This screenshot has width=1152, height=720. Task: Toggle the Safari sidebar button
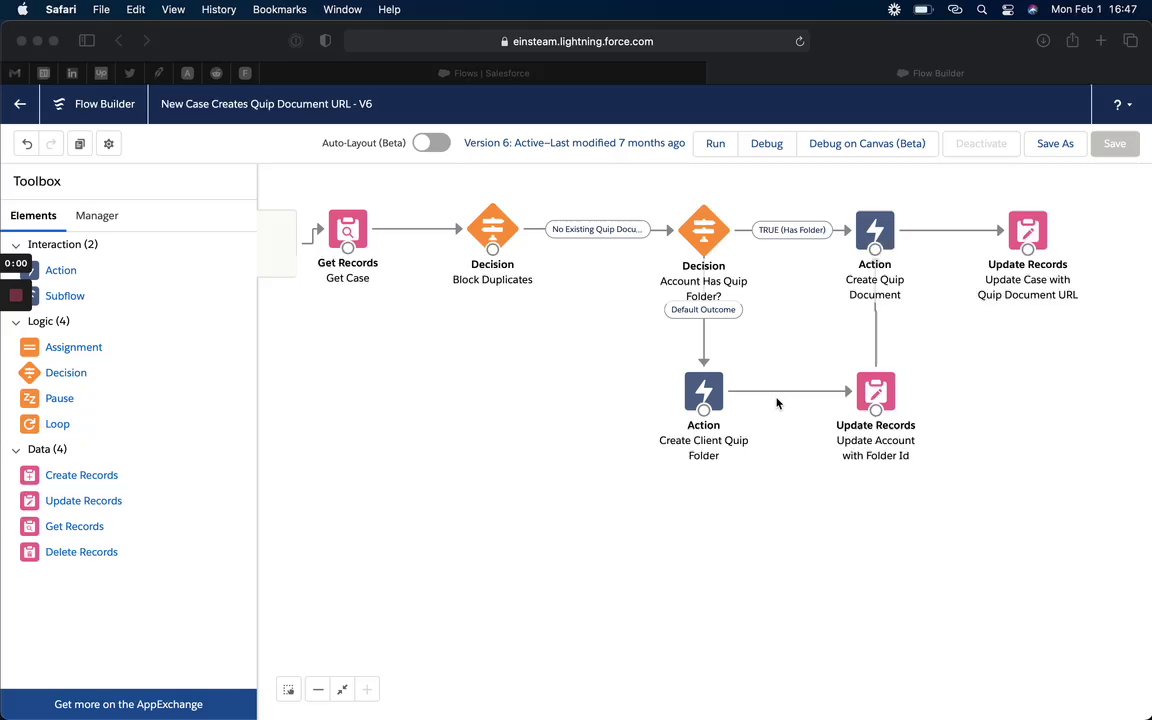coord(87,41)
